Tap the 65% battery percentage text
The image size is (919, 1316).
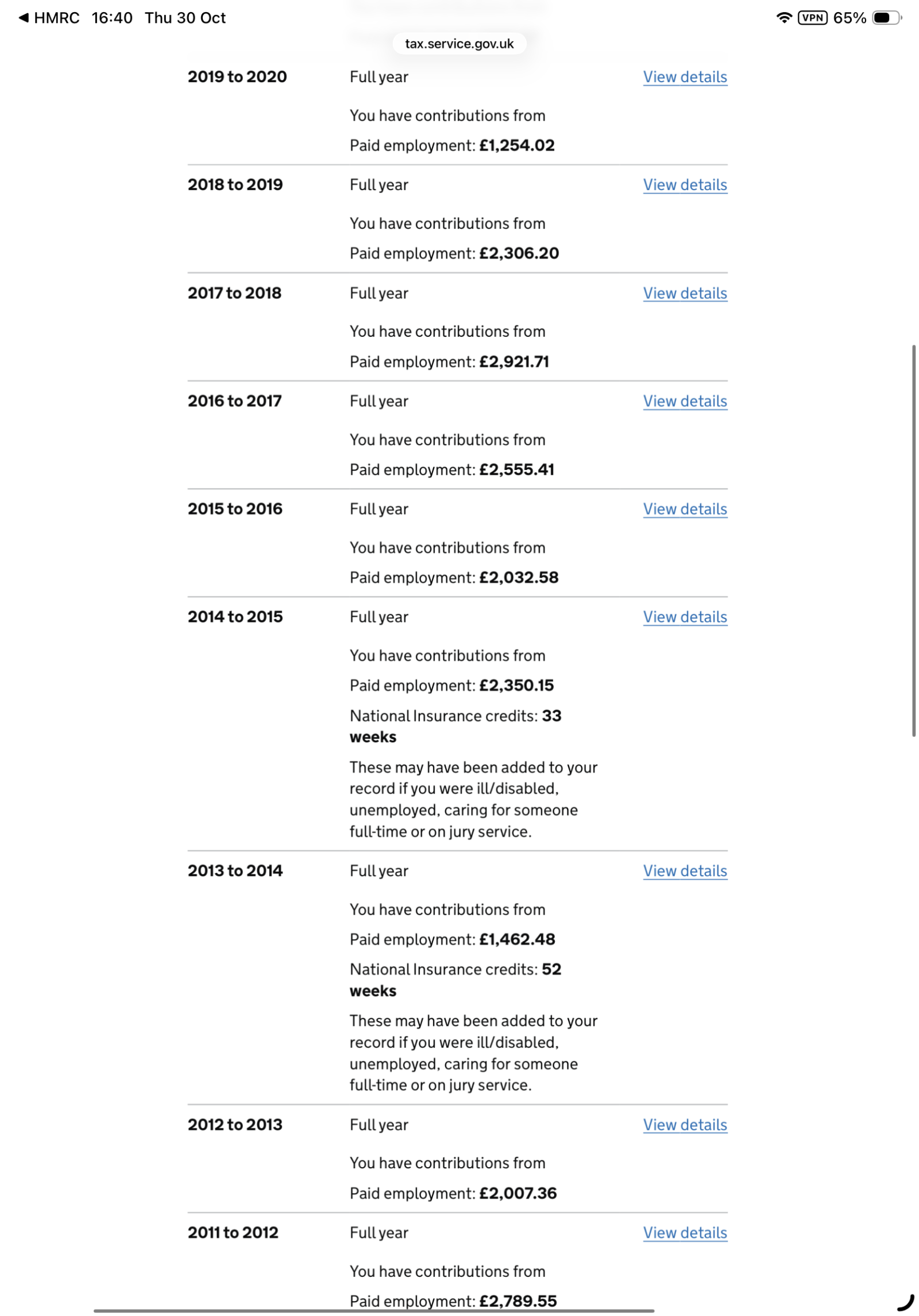pyautogui.click(x=850, y=18)
